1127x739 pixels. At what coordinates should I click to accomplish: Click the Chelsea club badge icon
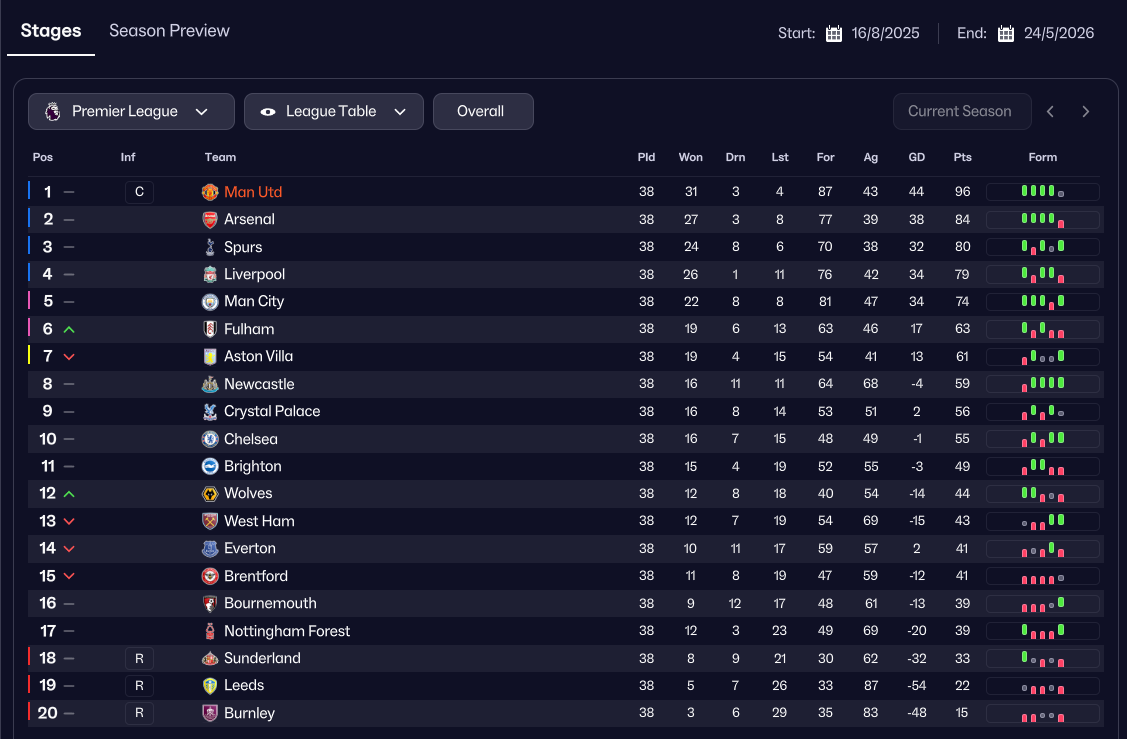210,439
